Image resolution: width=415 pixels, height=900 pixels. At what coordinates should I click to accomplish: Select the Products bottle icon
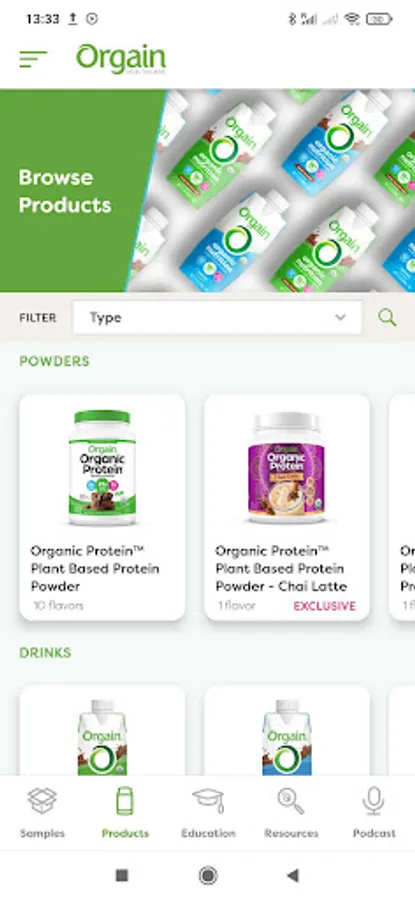point(125,801)
